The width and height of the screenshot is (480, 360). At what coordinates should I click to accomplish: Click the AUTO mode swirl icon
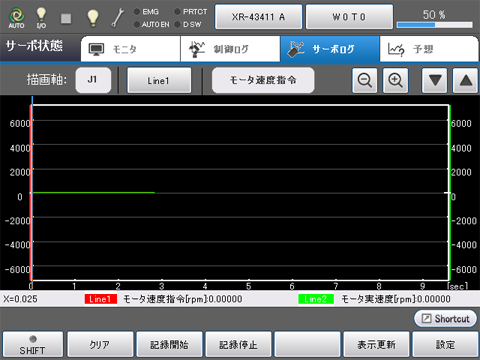pos(17,16)
